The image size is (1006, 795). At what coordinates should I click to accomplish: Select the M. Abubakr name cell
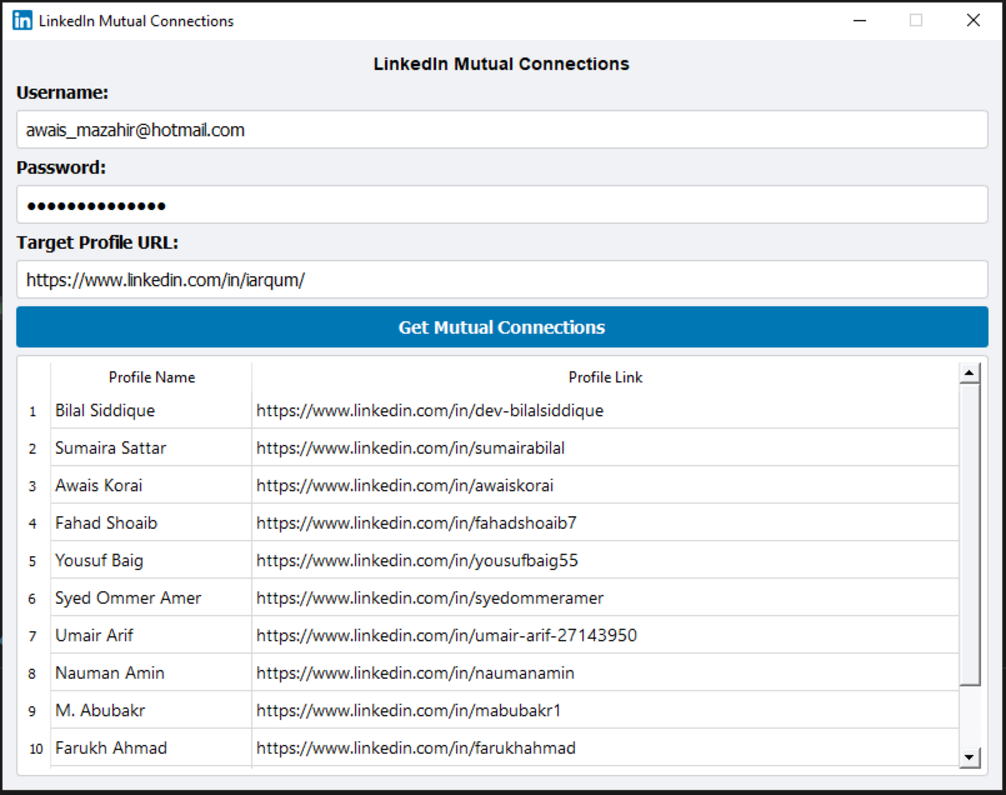pos(151,710)
